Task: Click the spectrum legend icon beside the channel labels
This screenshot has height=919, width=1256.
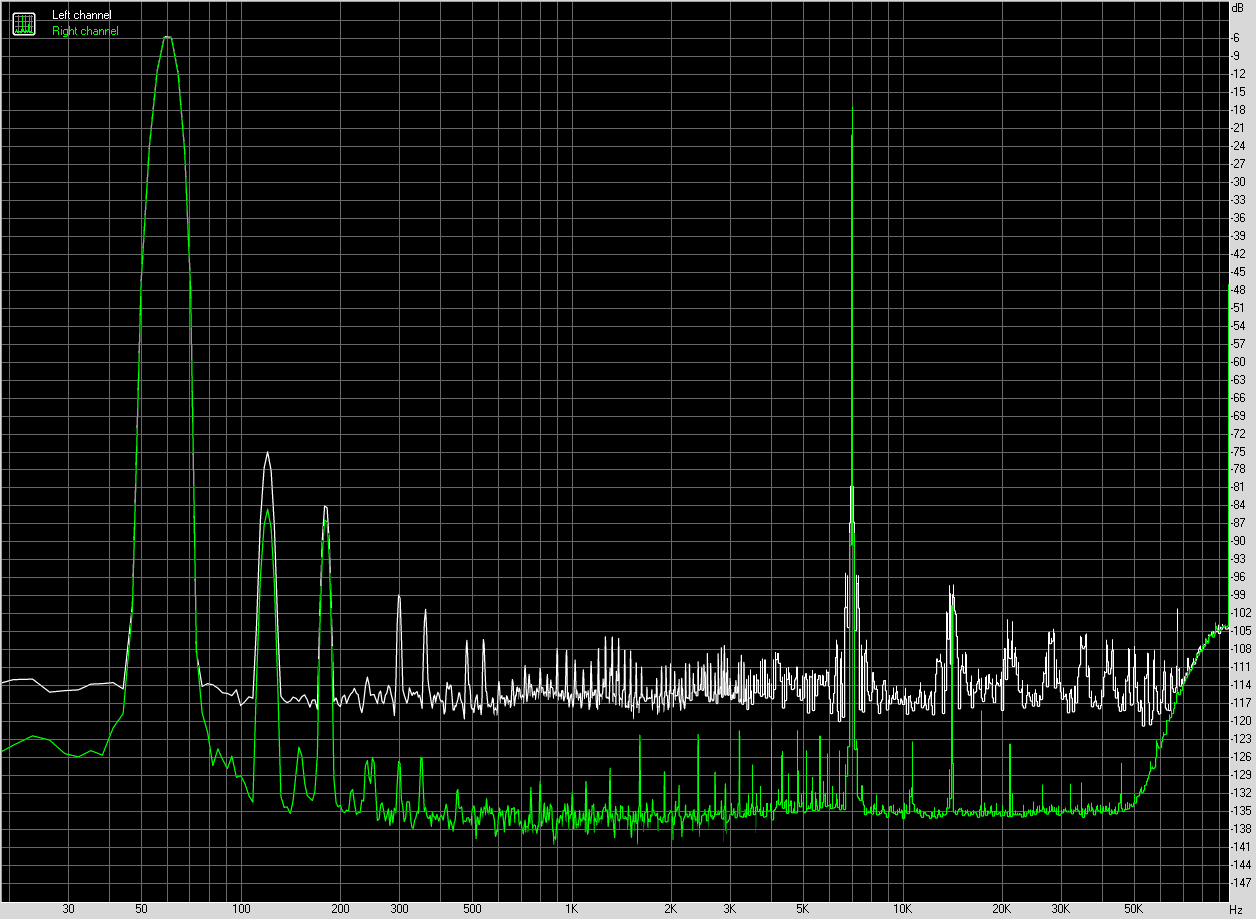Action: click(23, 23)
